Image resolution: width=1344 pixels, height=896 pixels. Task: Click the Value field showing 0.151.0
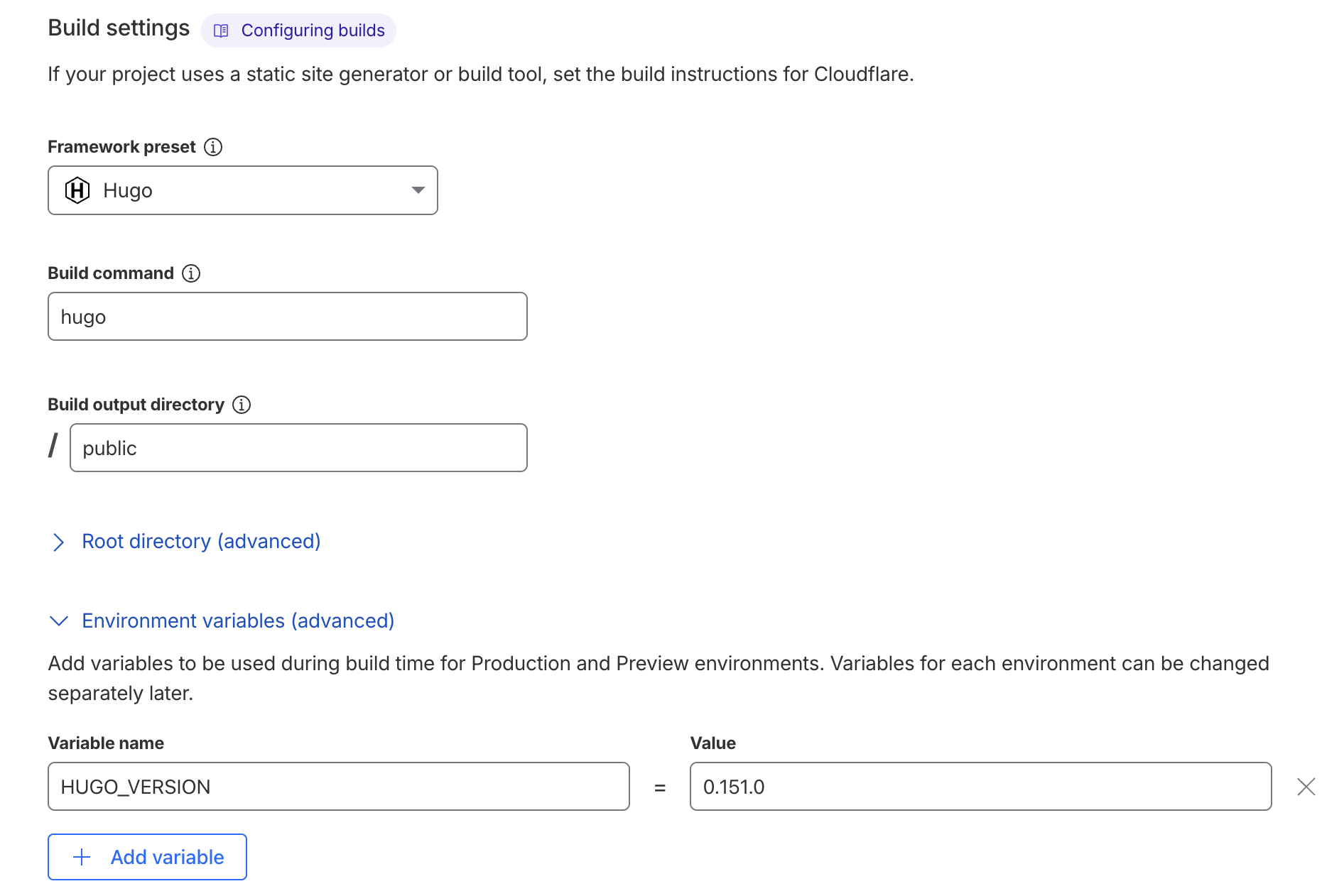(x=980, y=787)
